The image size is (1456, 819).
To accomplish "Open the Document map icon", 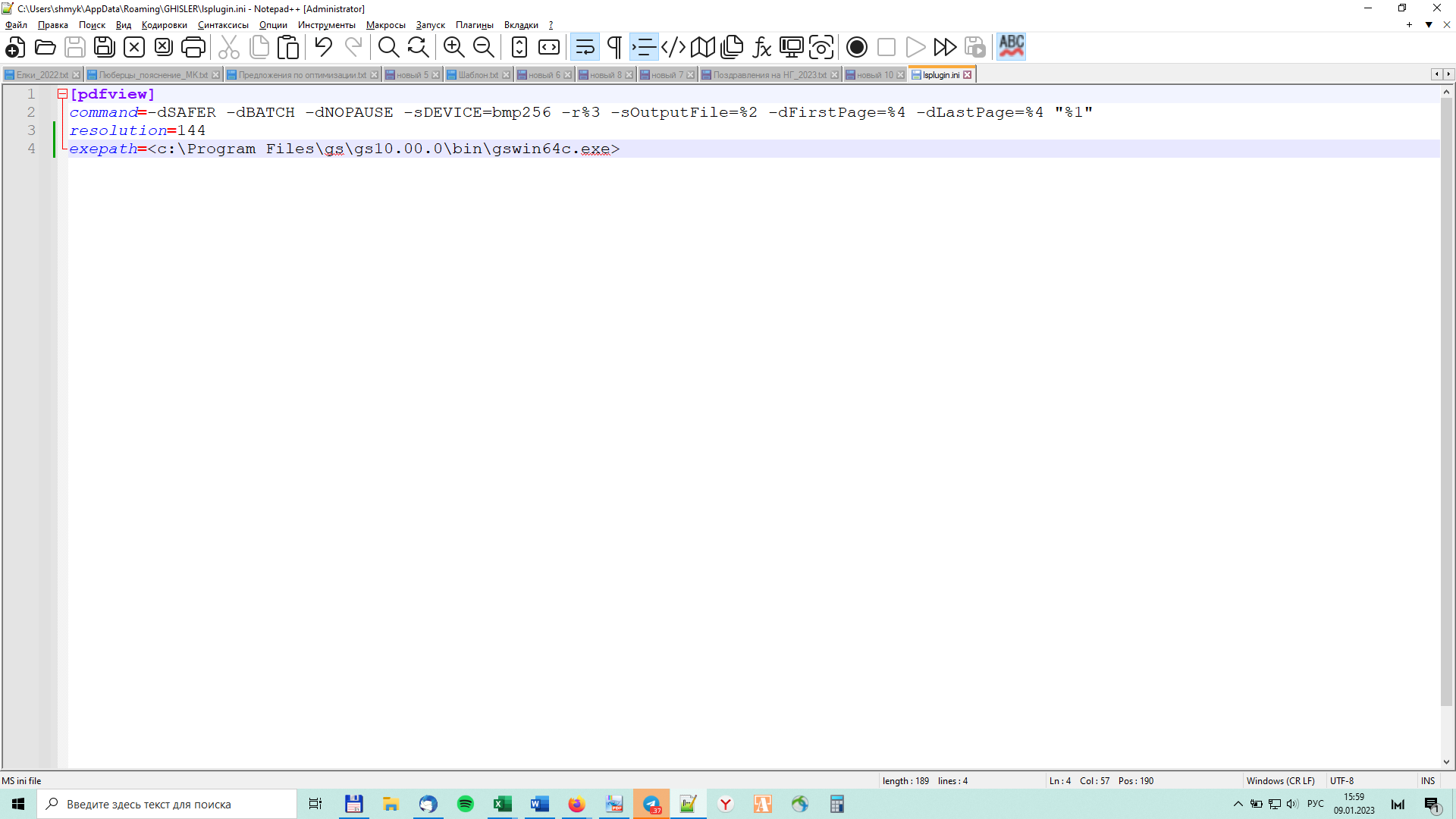I will (x=702, y=47).
